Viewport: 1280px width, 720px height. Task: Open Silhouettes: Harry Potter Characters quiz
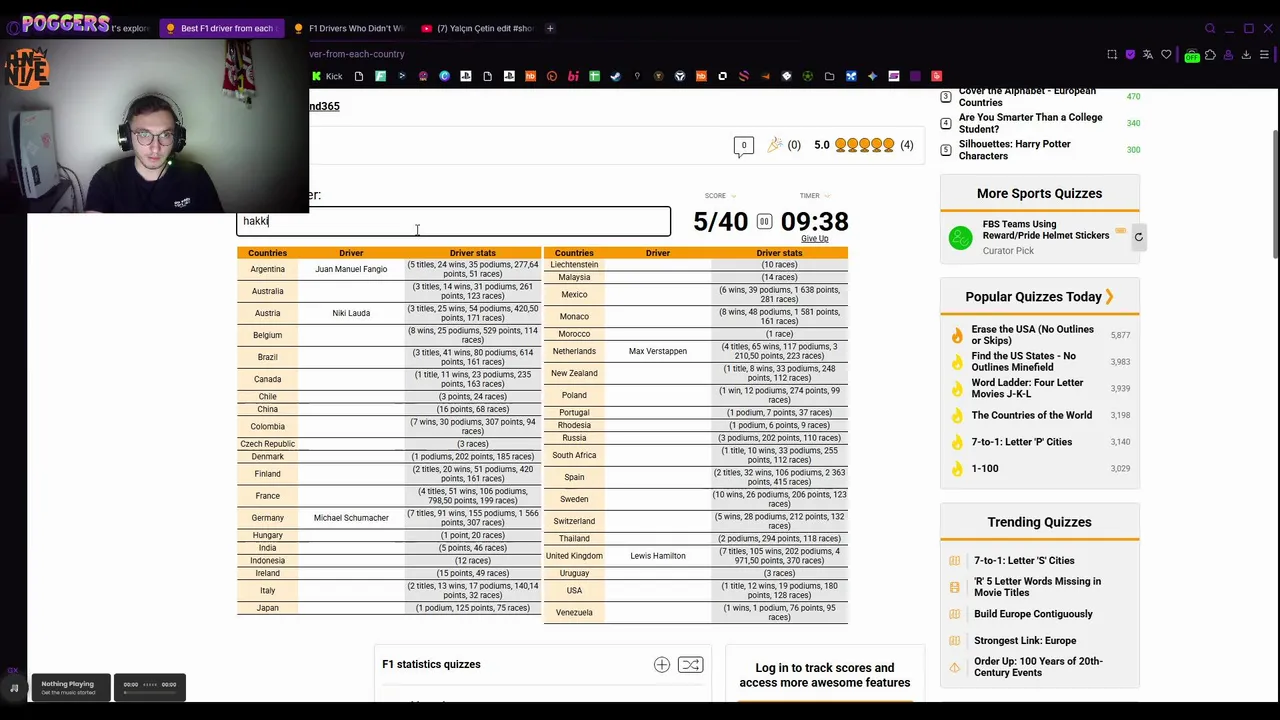click(x=1014, y=150)
